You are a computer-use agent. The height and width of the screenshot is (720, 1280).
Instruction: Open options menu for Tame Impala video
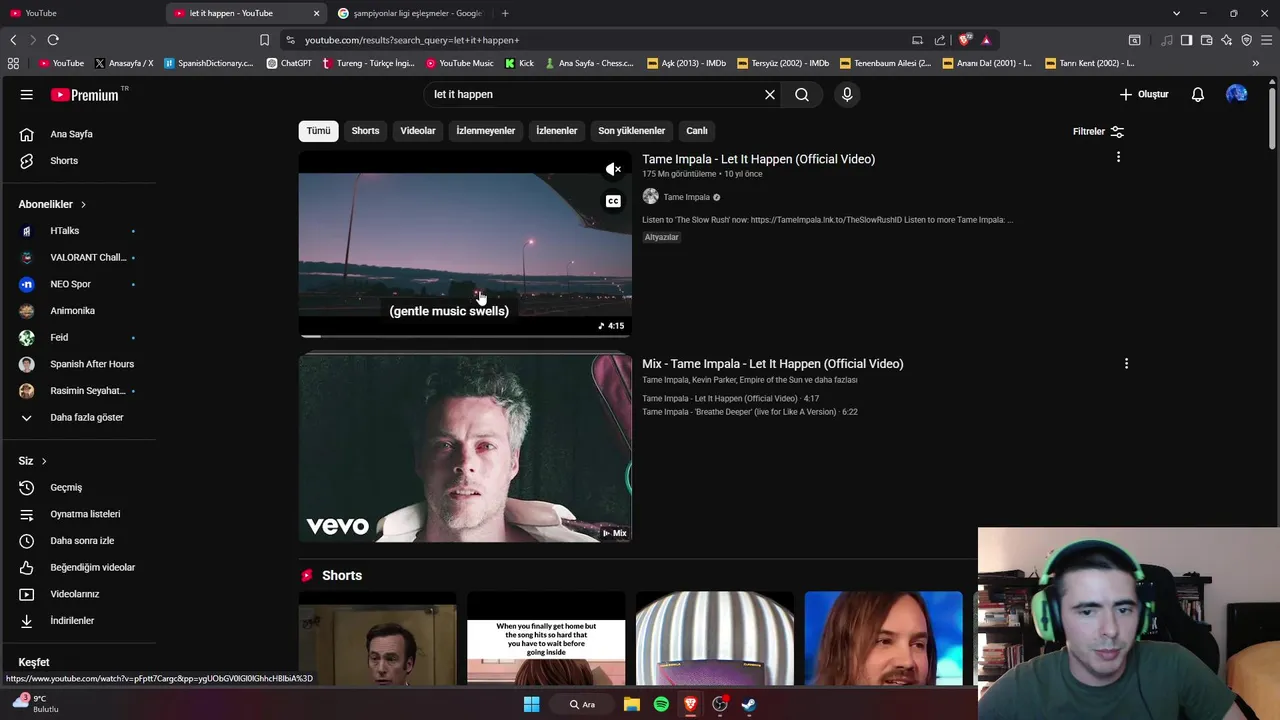coord(1118,157)
